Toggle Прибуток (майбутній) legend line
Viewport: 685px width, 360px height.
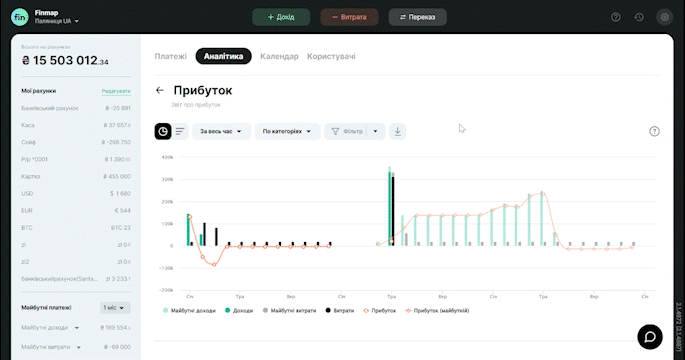tap(437, 311)
